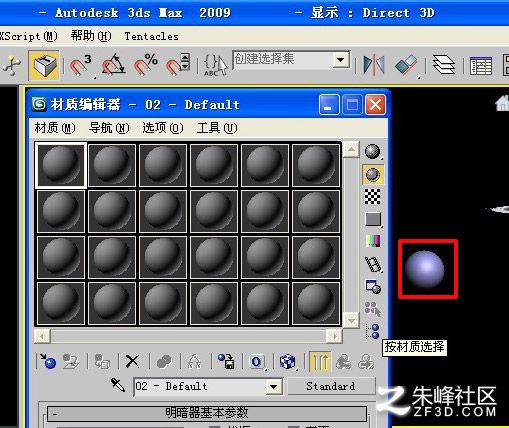
Task: Open the Layer Manager icon
Action: (444, 64)
